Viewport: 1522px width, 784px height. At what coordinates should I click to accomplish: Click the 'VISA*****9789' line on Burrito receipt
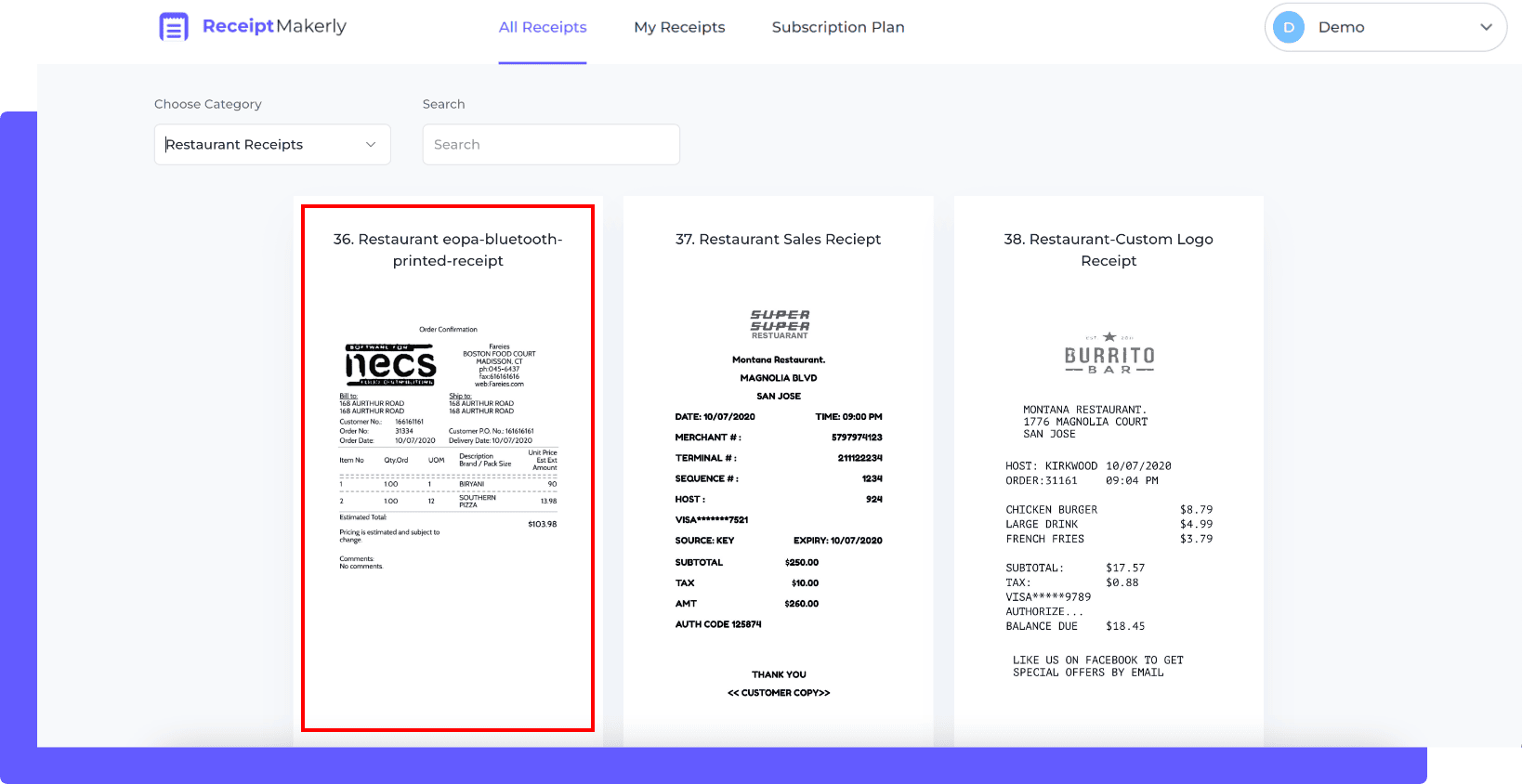[1048, 597]
